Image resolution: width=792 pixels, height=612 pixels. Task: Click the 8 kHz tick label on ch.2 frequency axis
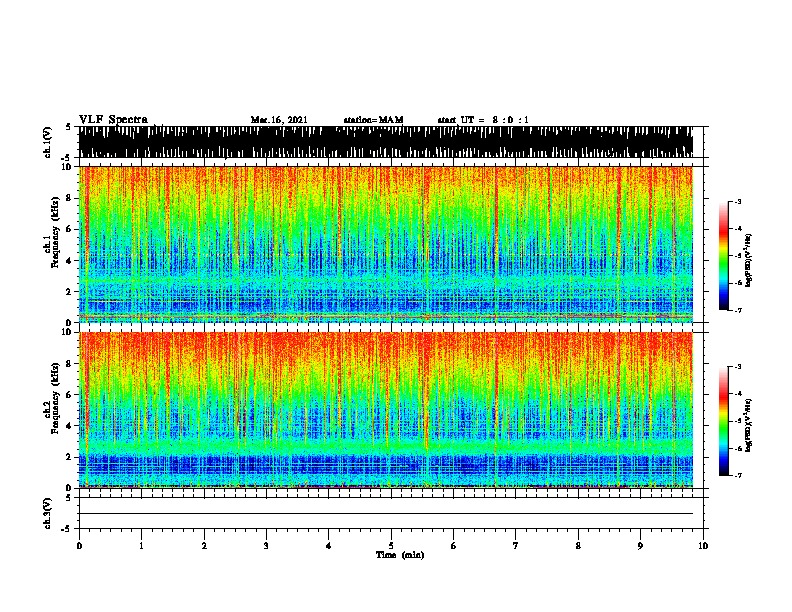[x=70, y=364]
